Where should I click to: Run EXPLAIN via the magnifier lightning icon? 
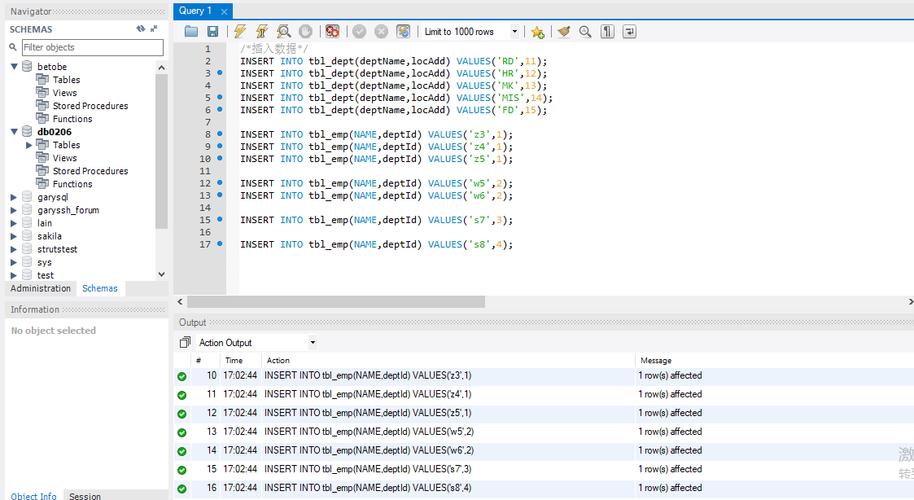pyautogui.click(x=284, y=31)
